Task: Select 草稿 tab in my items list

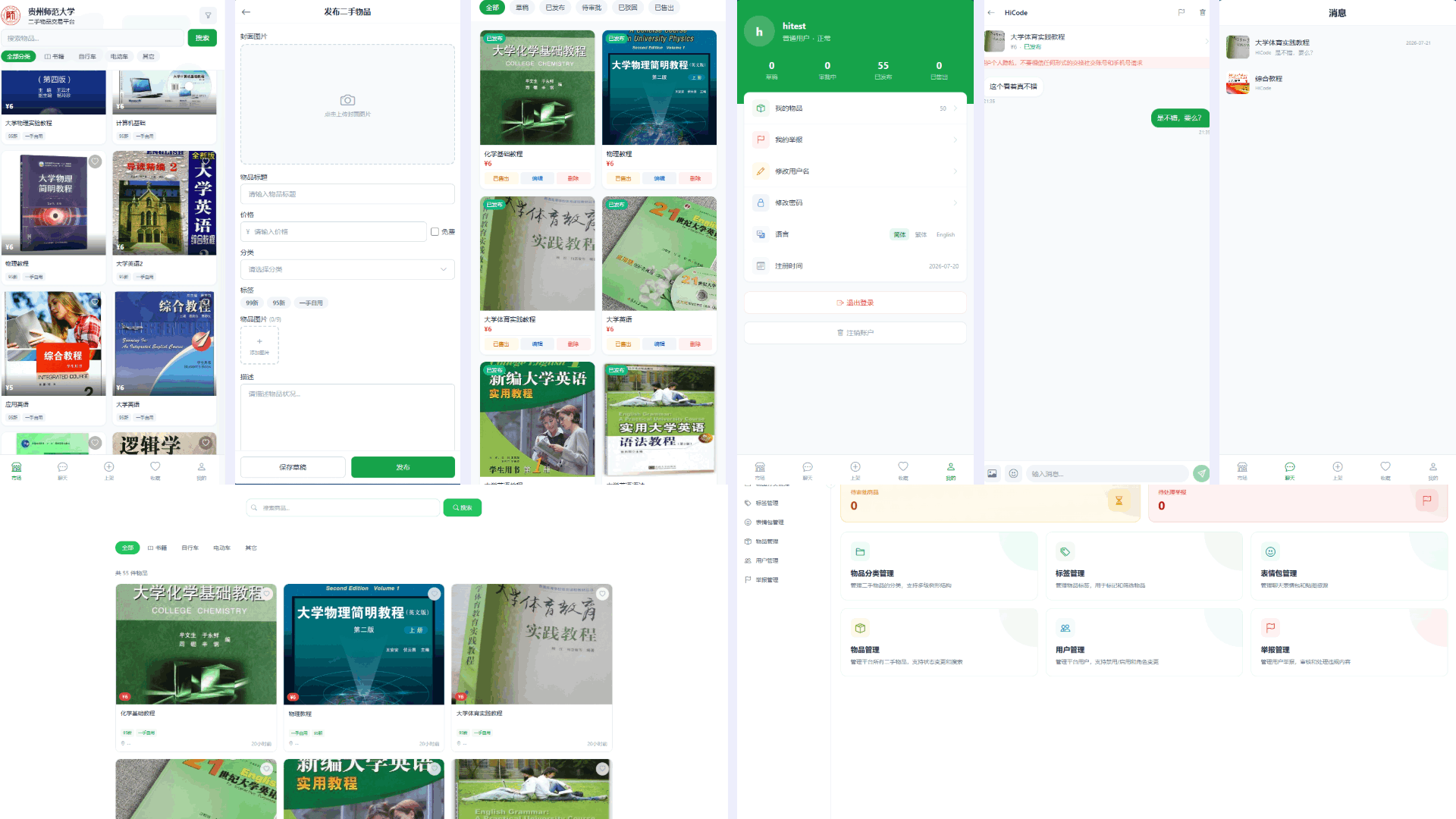Action: 522,8
